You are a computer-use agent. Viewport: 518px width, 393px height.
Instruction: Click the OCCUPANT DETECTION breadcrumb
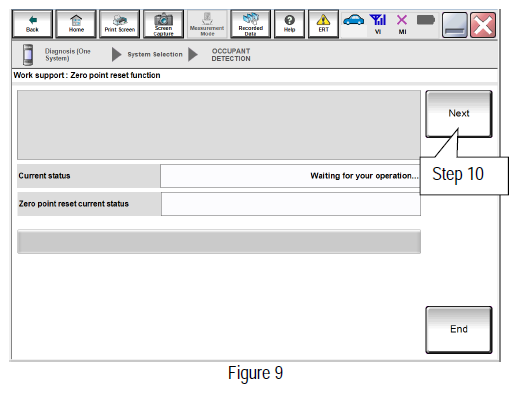click(231, 55)
